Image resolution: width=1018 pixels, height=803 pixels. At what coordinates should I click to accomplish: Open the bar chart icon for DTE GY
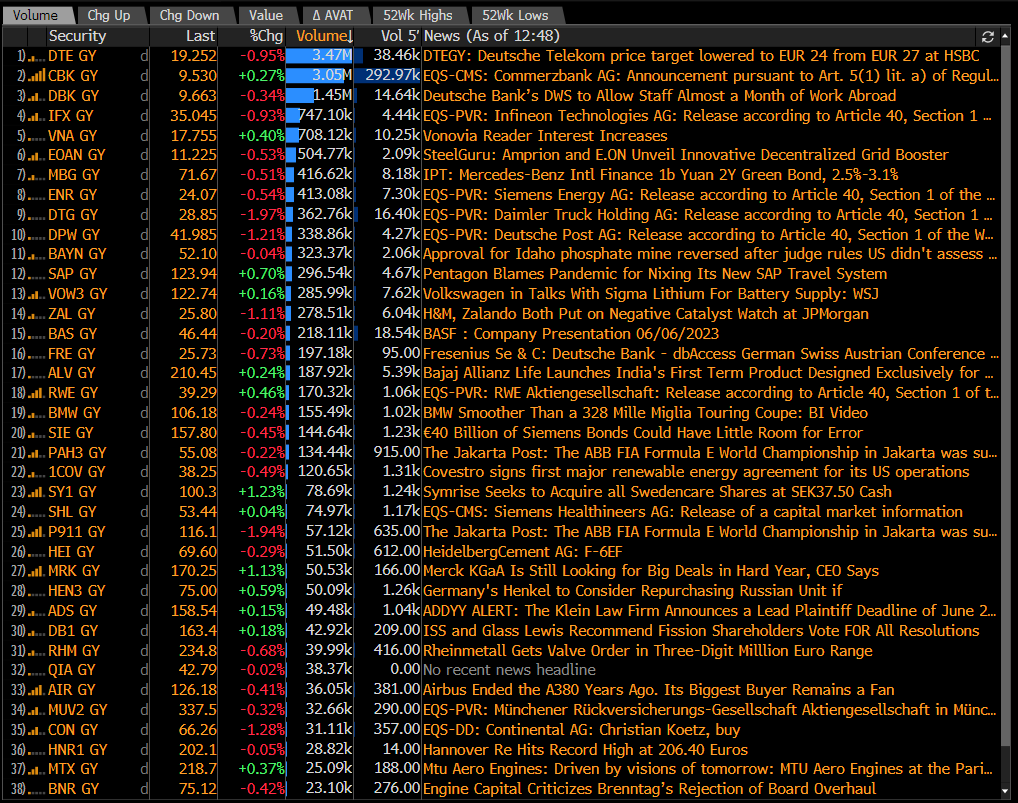point(36,56)
